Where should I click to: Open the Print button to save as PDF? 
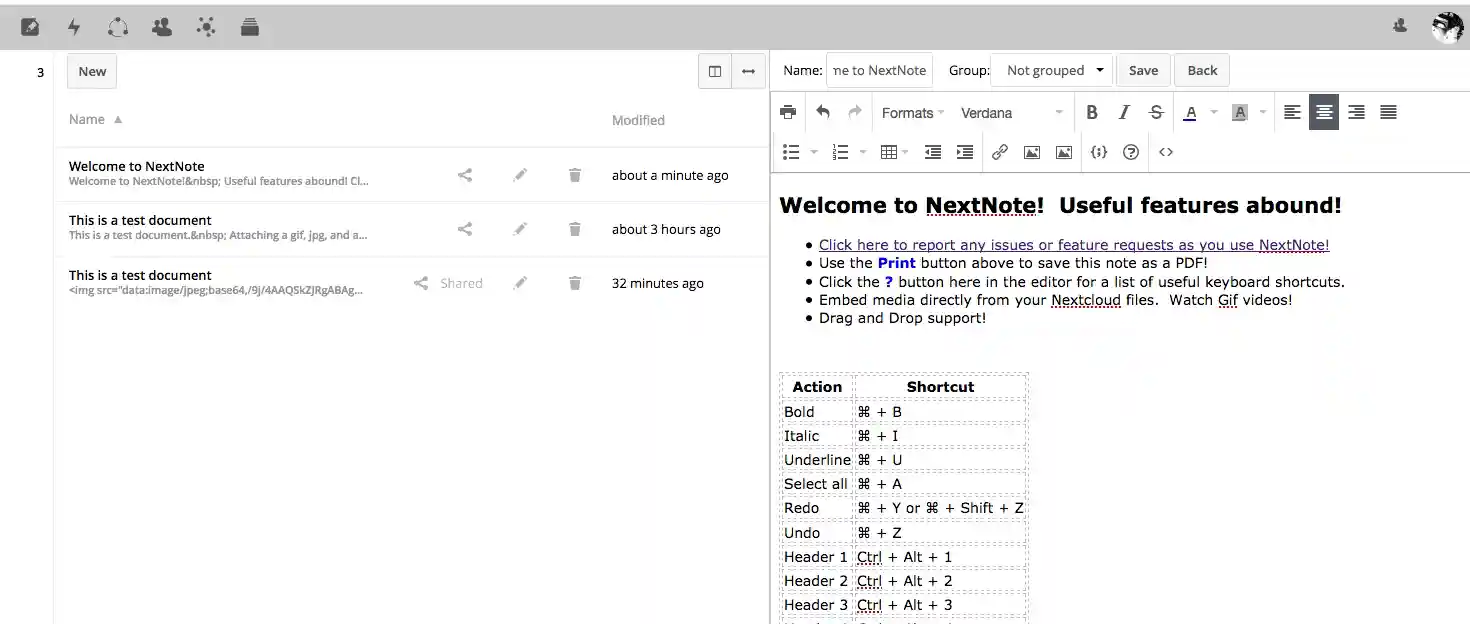(788, 112)
